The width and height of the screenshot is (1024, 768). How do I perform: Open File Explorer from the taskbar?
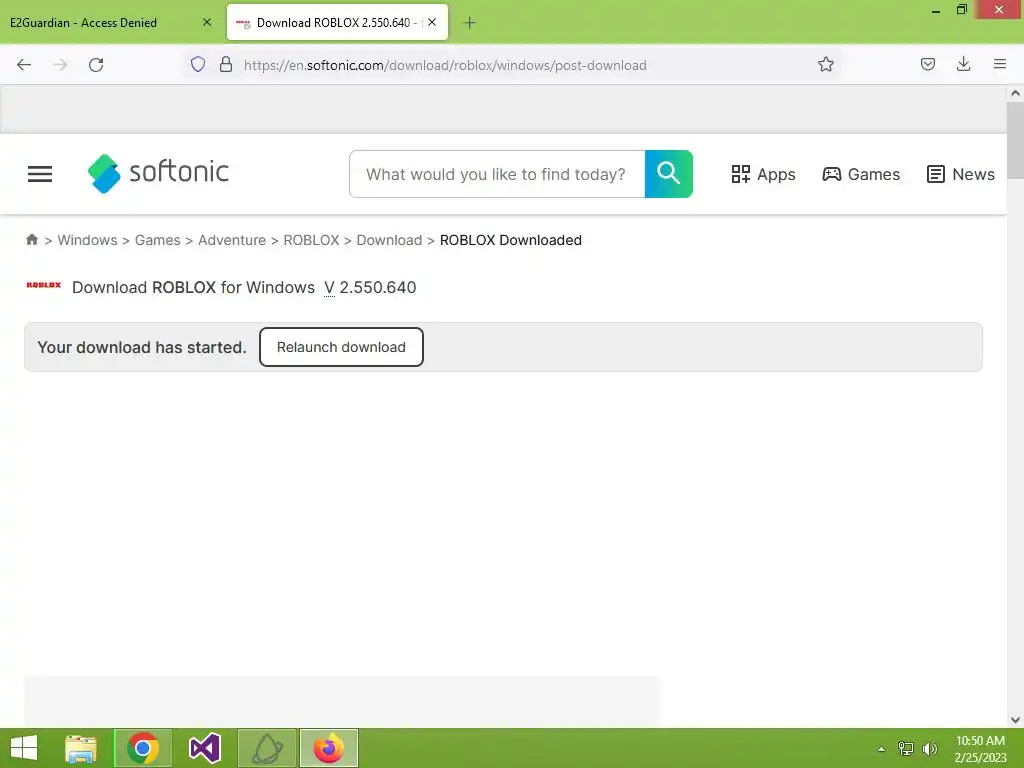(x=81, y=748)
